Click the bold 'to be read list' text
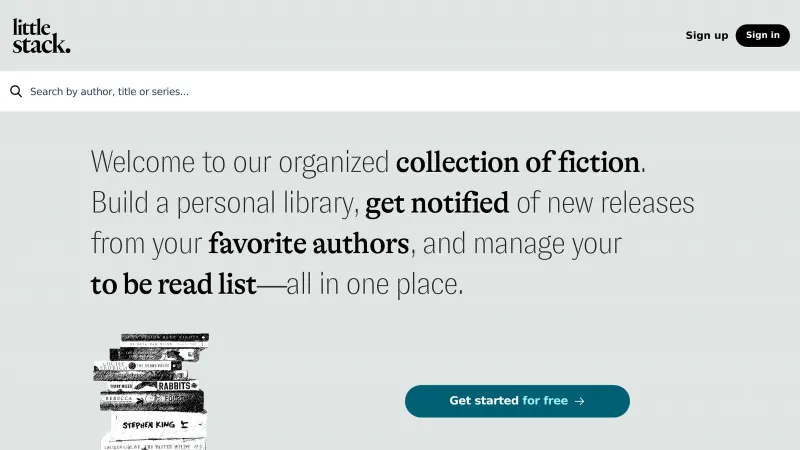The height and width of the screenshot is (450, 800). (x=173, y=285)
